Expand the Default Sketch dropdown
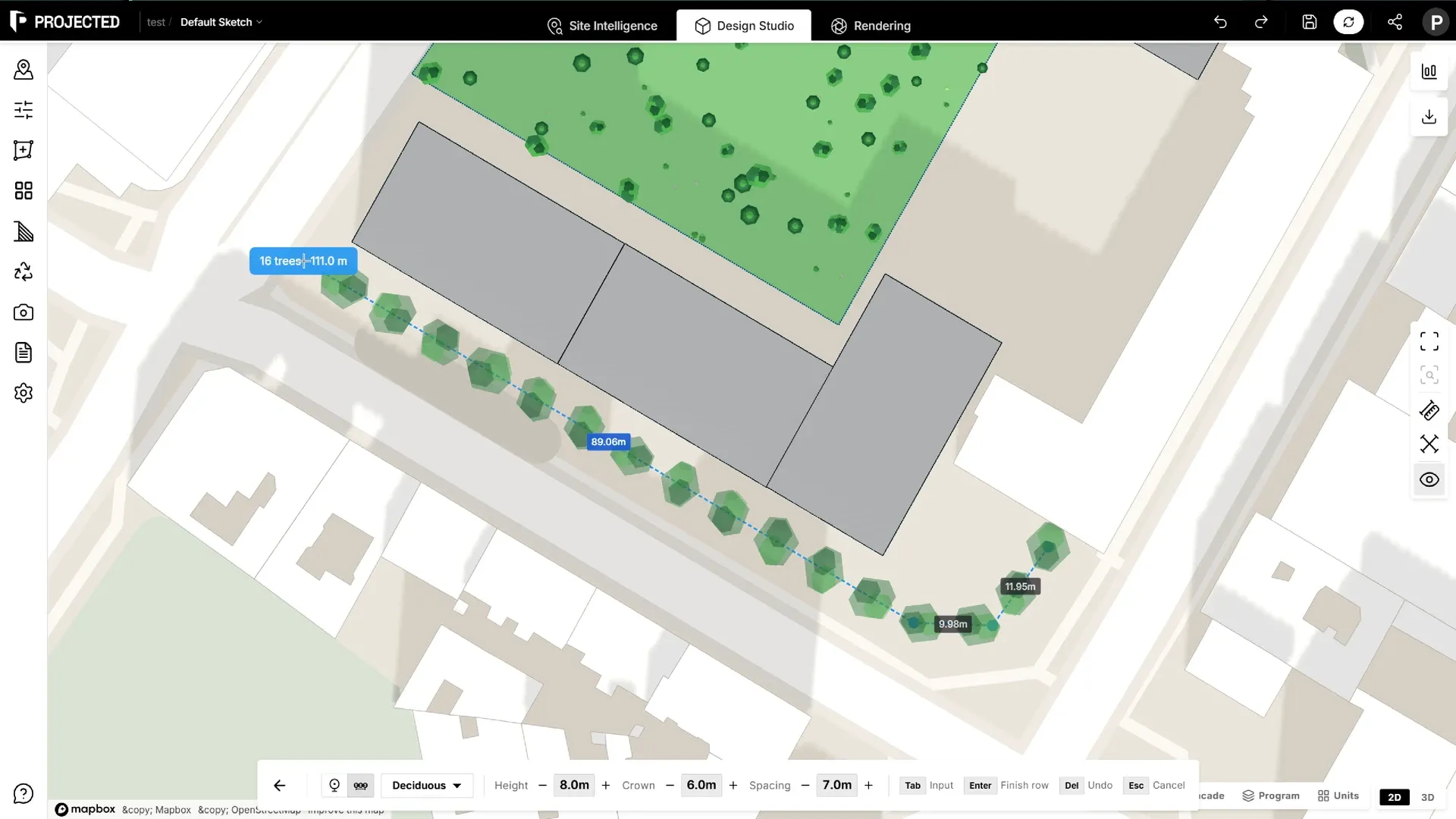The image size is (1456, 819). (221, 22)
